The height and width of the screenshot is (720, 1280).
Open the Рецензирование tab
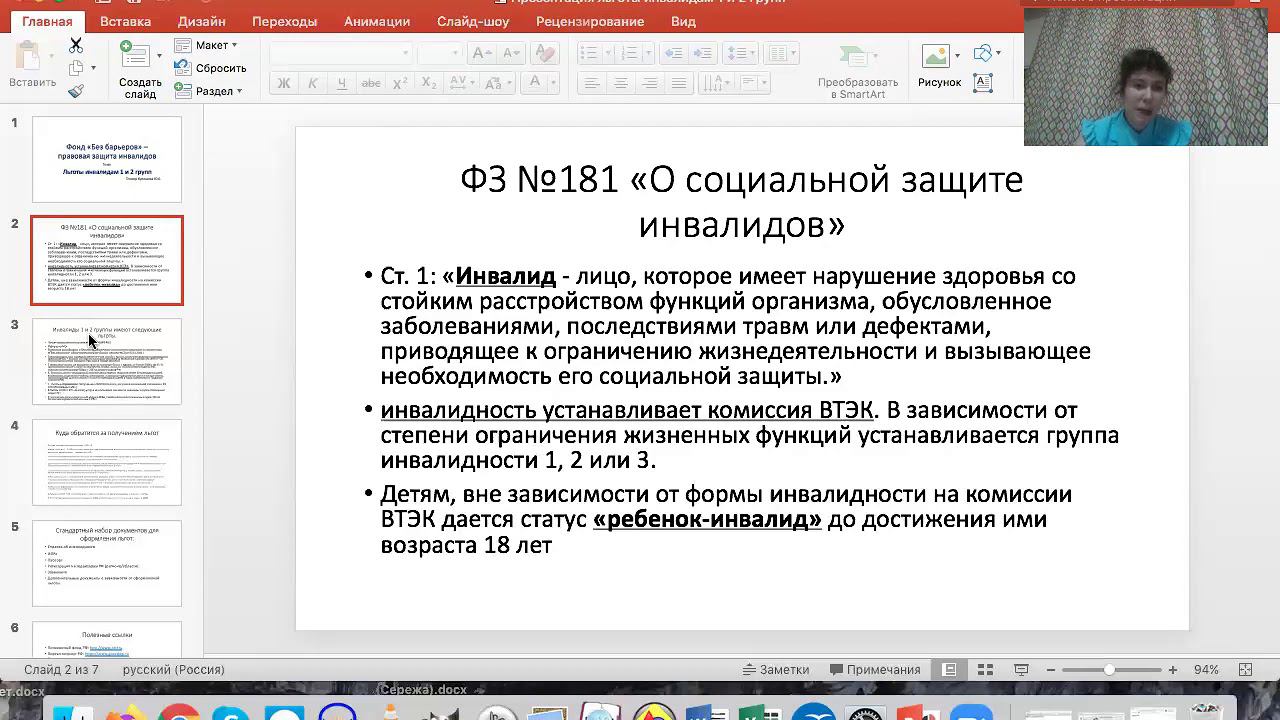click(x=590, y=21)
